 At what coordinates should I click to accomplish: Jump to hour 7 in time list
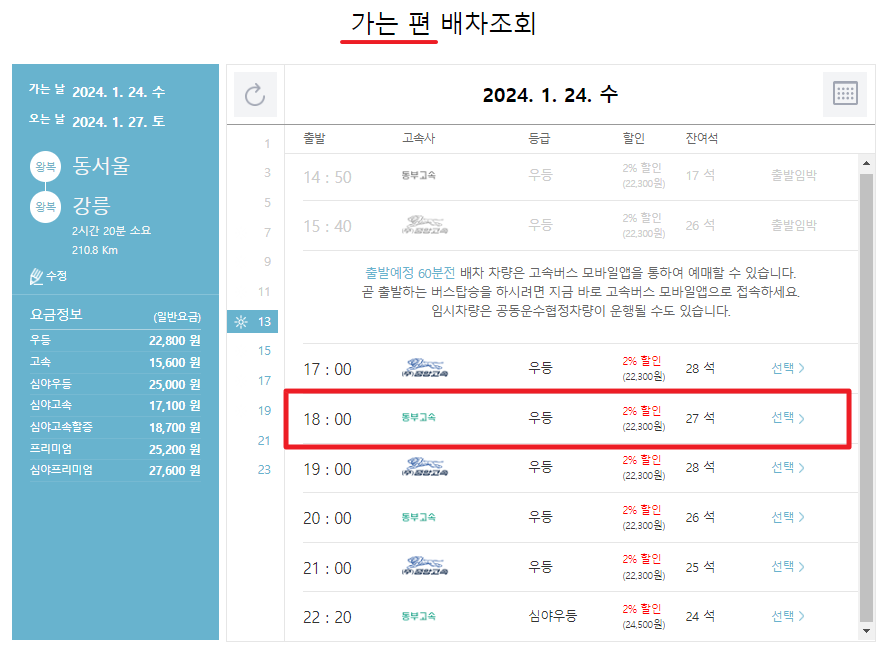[267, 233]
